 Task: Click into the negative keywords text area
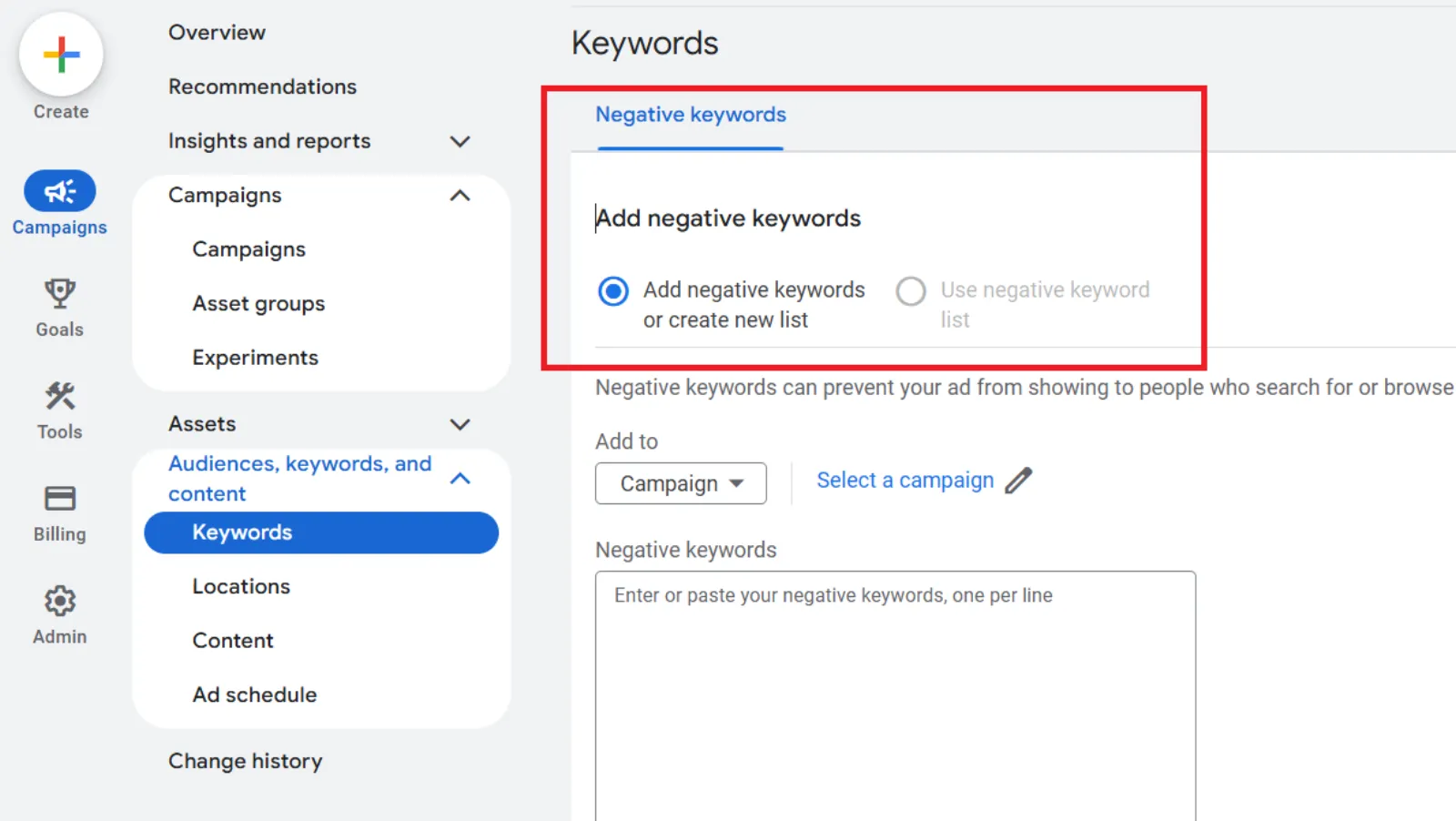(895, 696)
